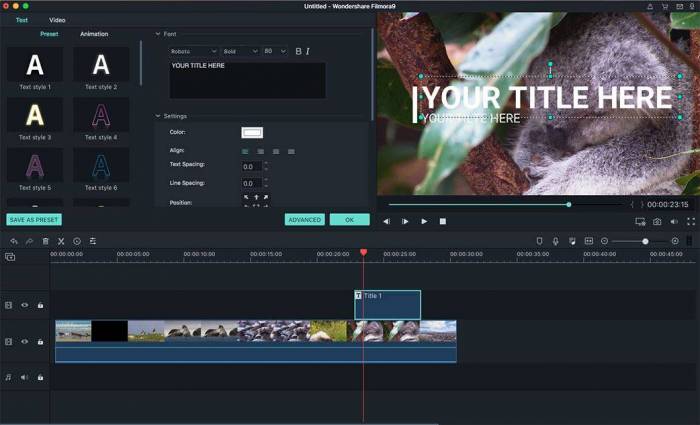Toggle italic text with the I icon

308,51
